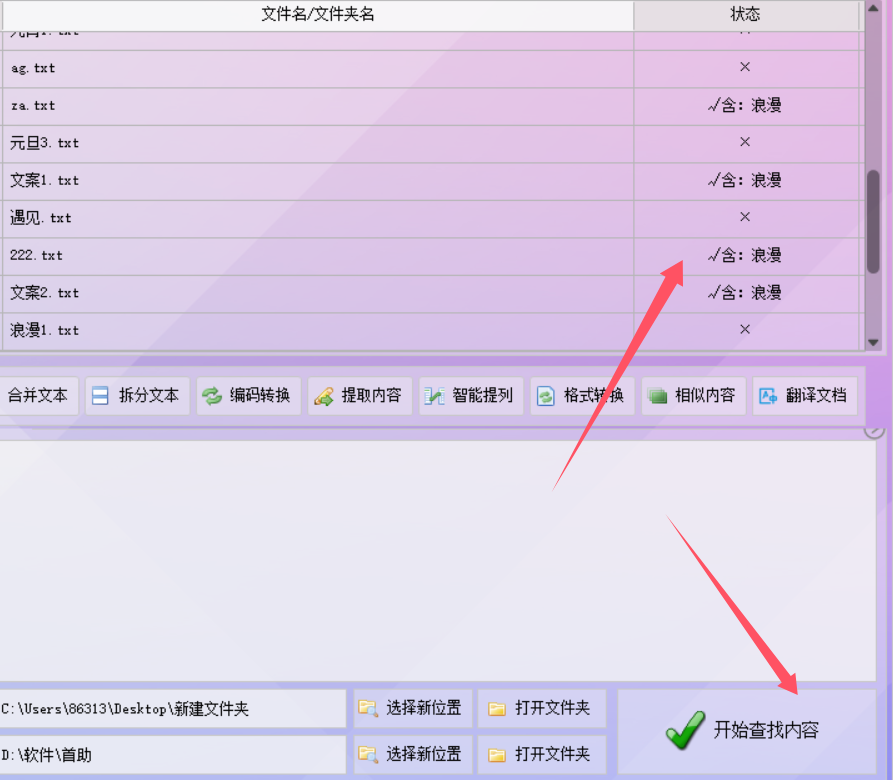The width and height of the screenshot is (893, 780).
Task: Click the 状态 column header
Action: 745,15
